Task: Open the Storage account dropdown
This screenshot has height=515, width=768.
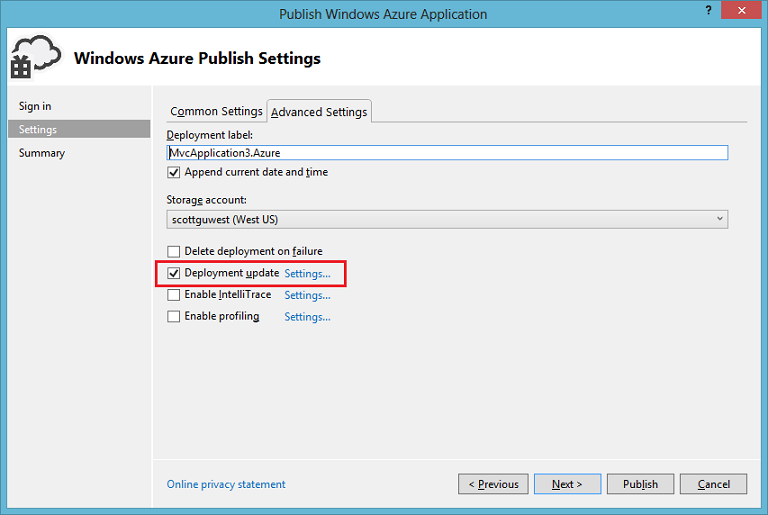Action: 447,220
